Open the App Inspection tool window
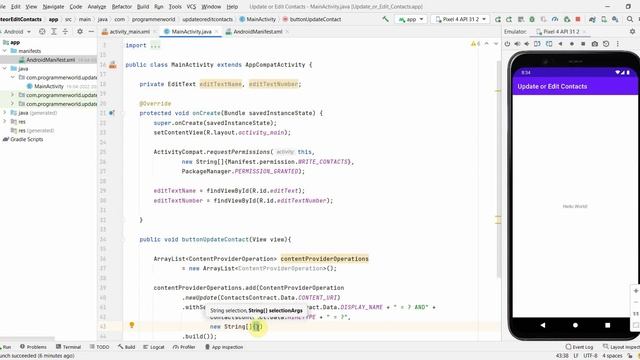The width and height of the screenshot is (640, 360). coord(224,347)
